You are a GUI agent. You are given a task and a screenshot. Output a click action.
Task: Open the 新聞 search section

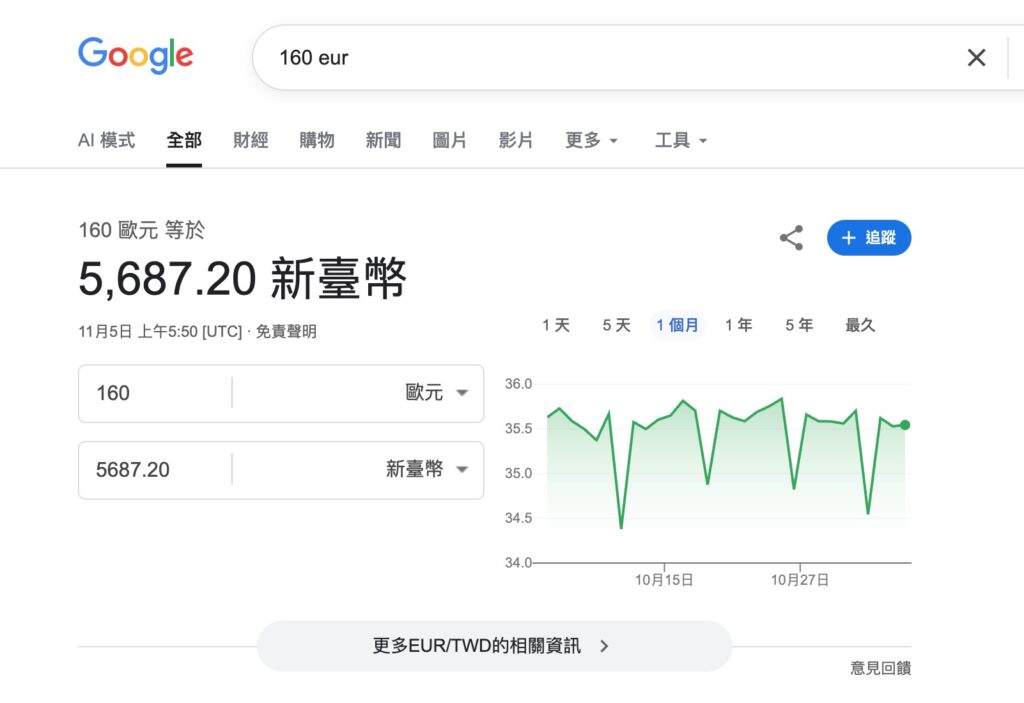383,140
